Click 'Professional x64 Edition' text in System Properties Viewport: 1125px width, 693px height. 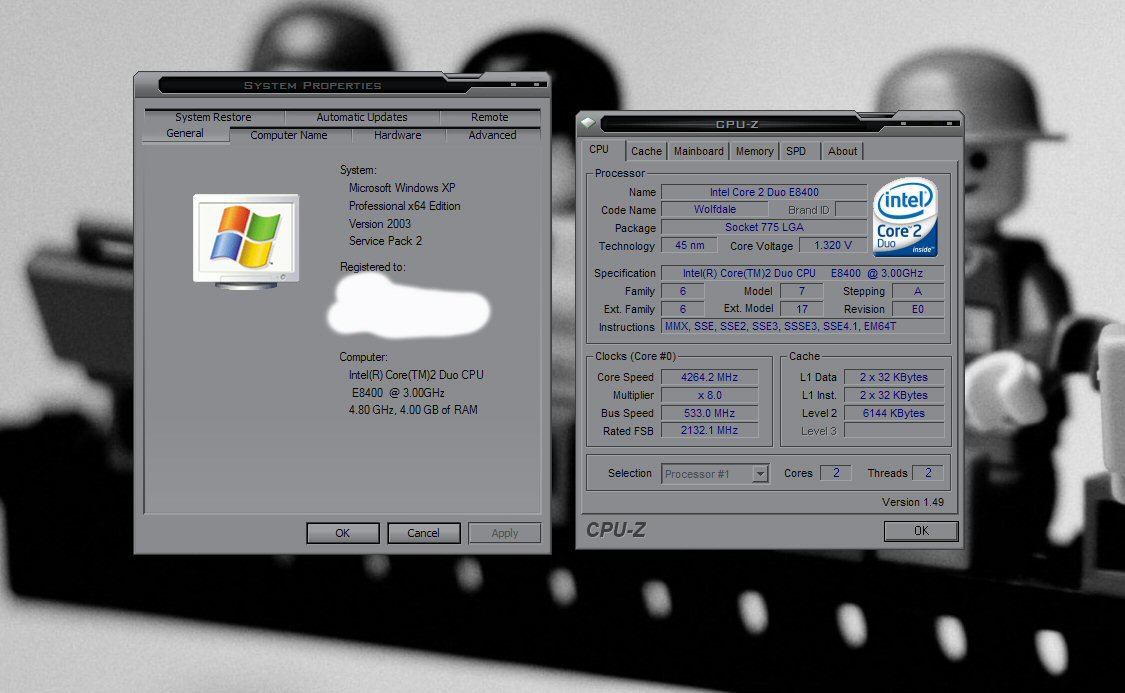(405, 206)
